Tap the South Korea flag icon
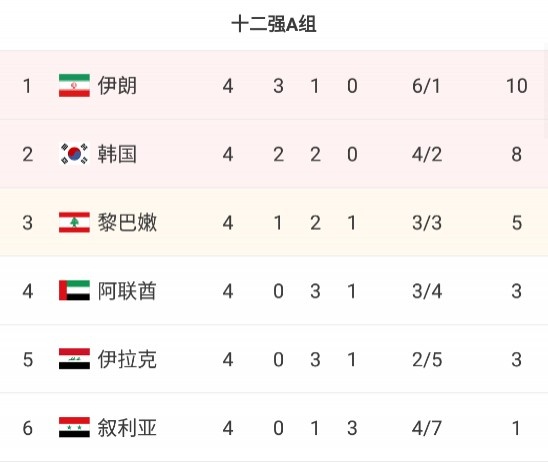The height and width of the screenshot is (462, 548). pyautogui.click(x=74, y=154)
